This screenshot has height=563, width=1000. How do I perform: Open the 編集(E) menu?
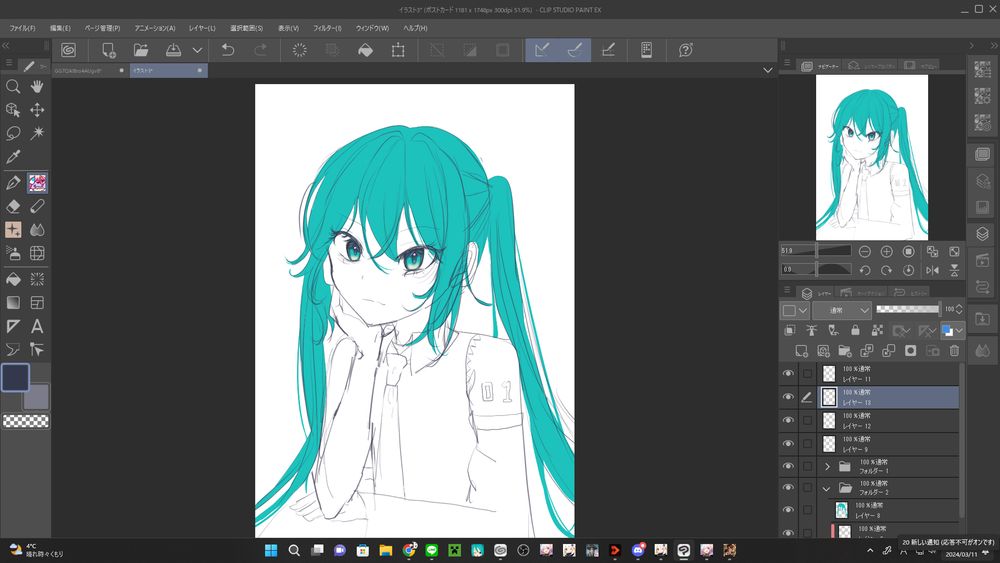pos(61,28)
